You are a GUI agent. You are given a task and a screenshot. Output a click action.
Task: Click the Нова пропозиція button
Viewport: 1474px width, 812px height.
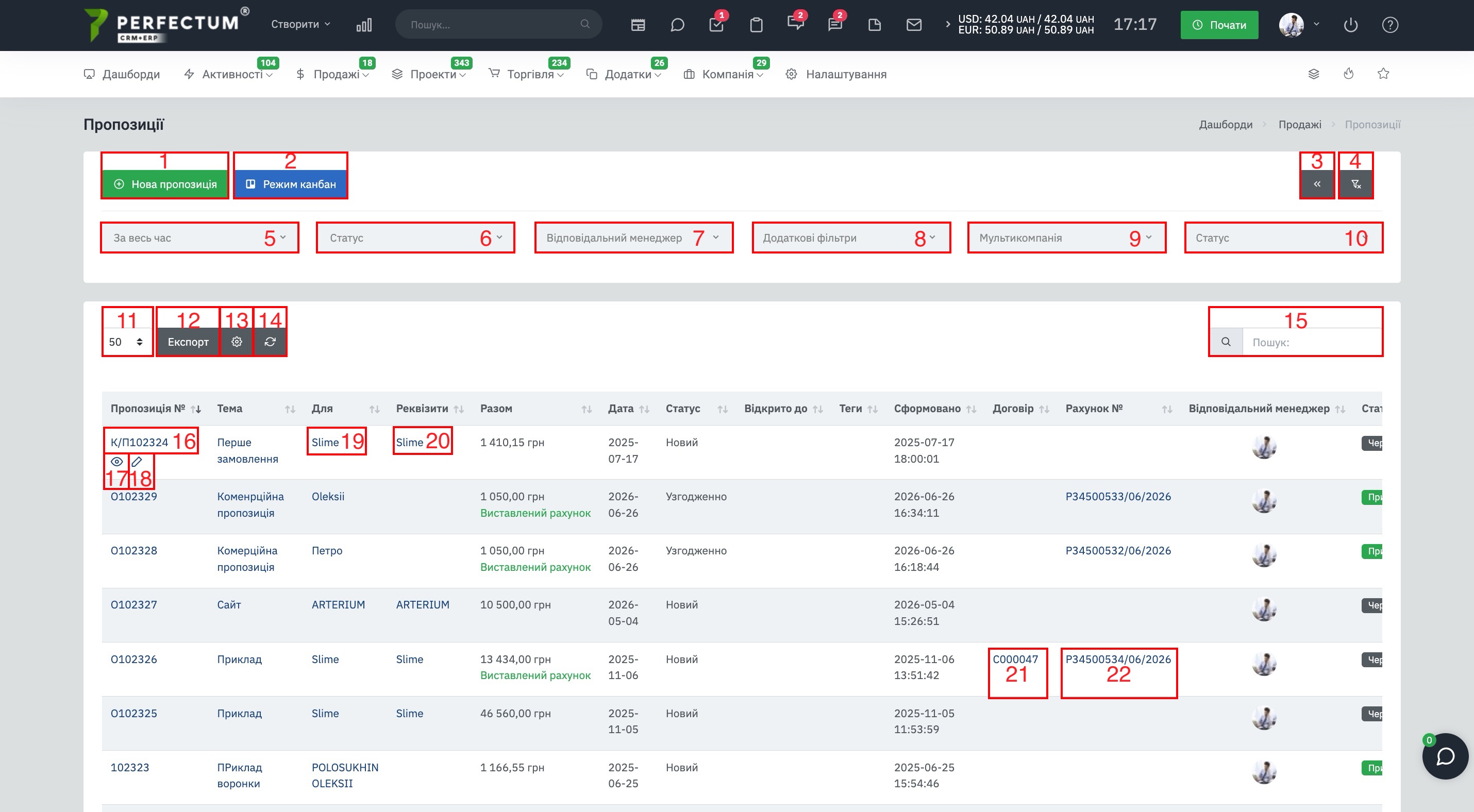[x=165, y=184]
